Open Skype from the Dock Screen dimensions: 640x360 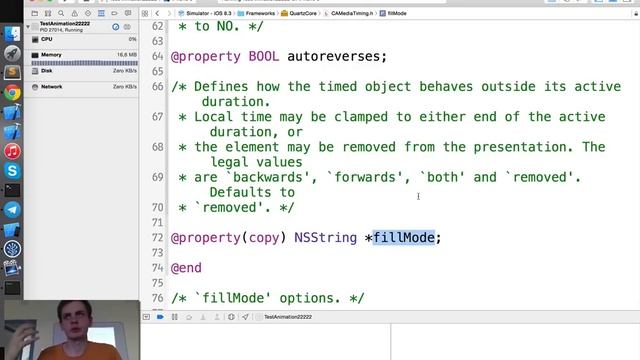12,171
